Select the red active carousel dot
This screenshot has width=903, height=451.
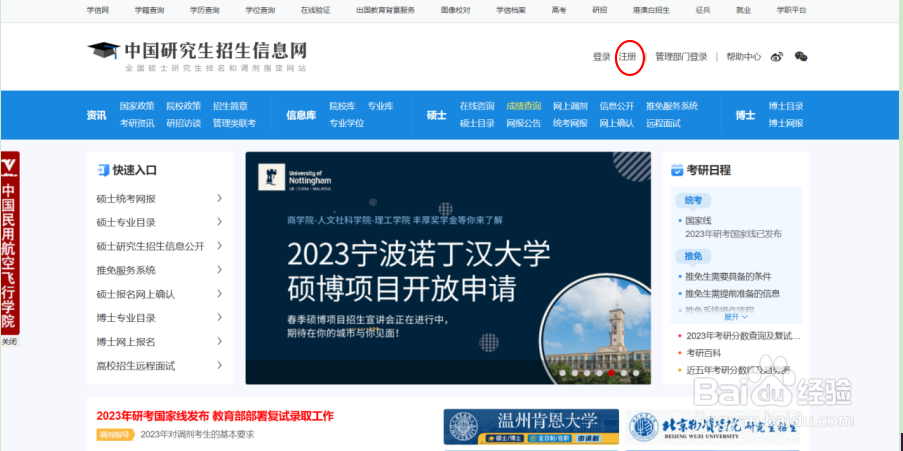611,373
